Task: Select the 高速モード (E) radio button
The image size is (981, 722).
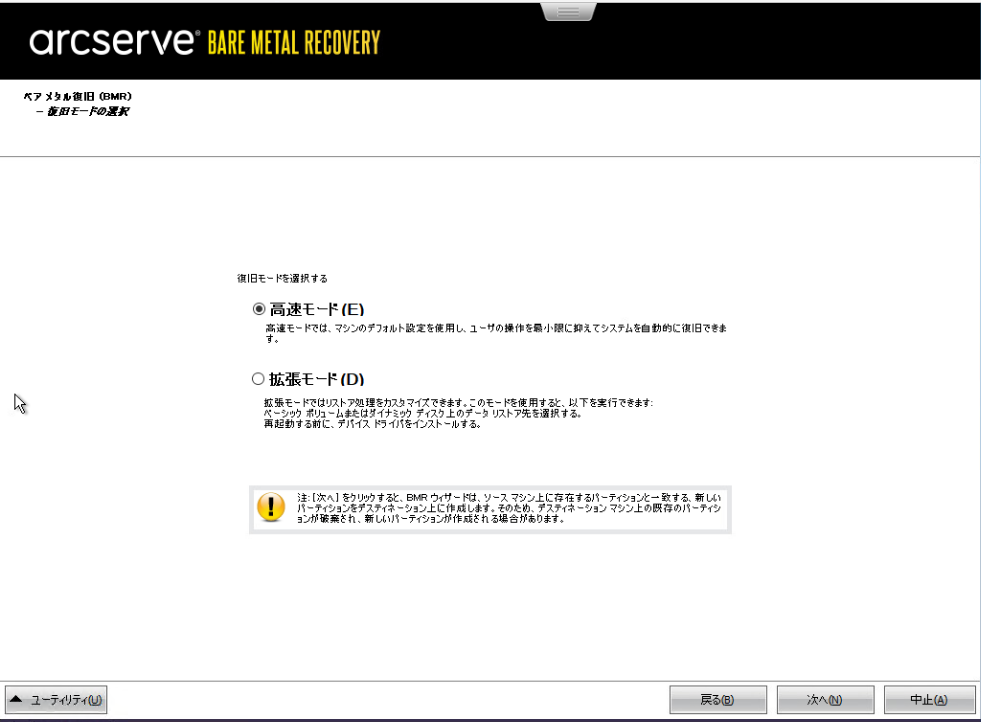Action: point(258,309)
